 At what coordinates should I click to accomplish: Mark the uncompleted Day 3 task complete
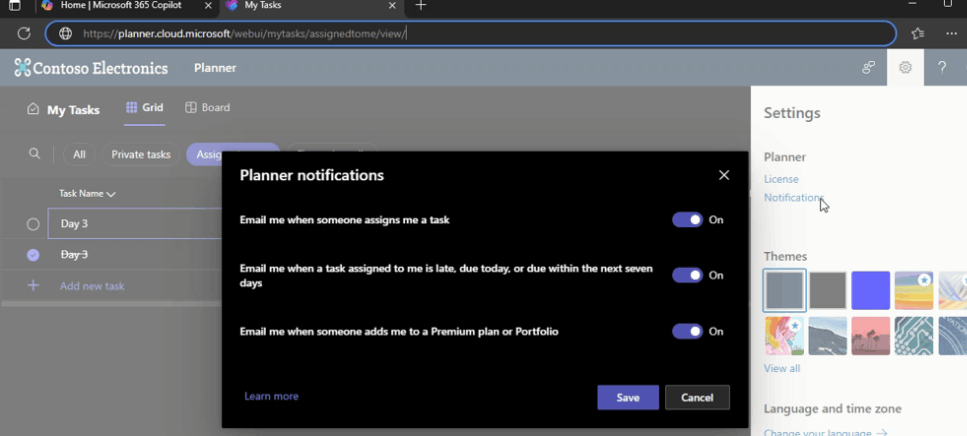(x=33, y=224)
